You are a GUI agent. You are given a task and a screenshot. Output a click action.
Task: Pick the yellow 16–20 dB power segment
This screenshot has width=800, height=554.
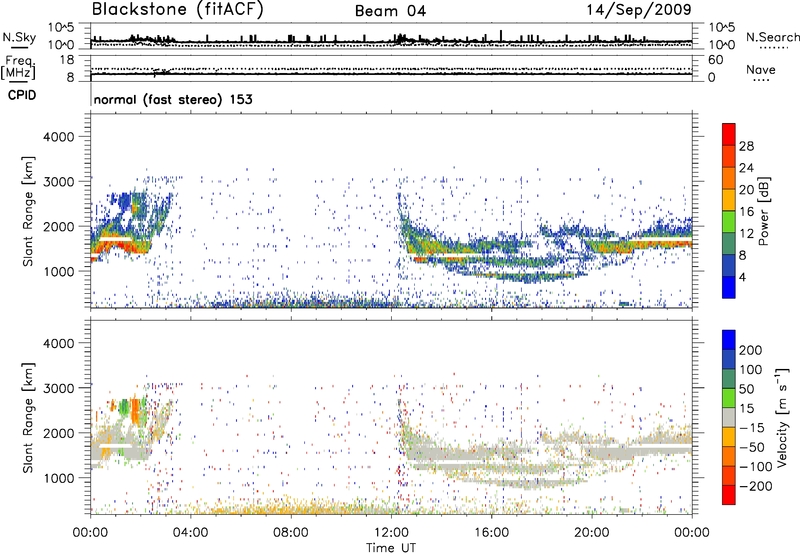pyautogui.click(x=729, y=200)
